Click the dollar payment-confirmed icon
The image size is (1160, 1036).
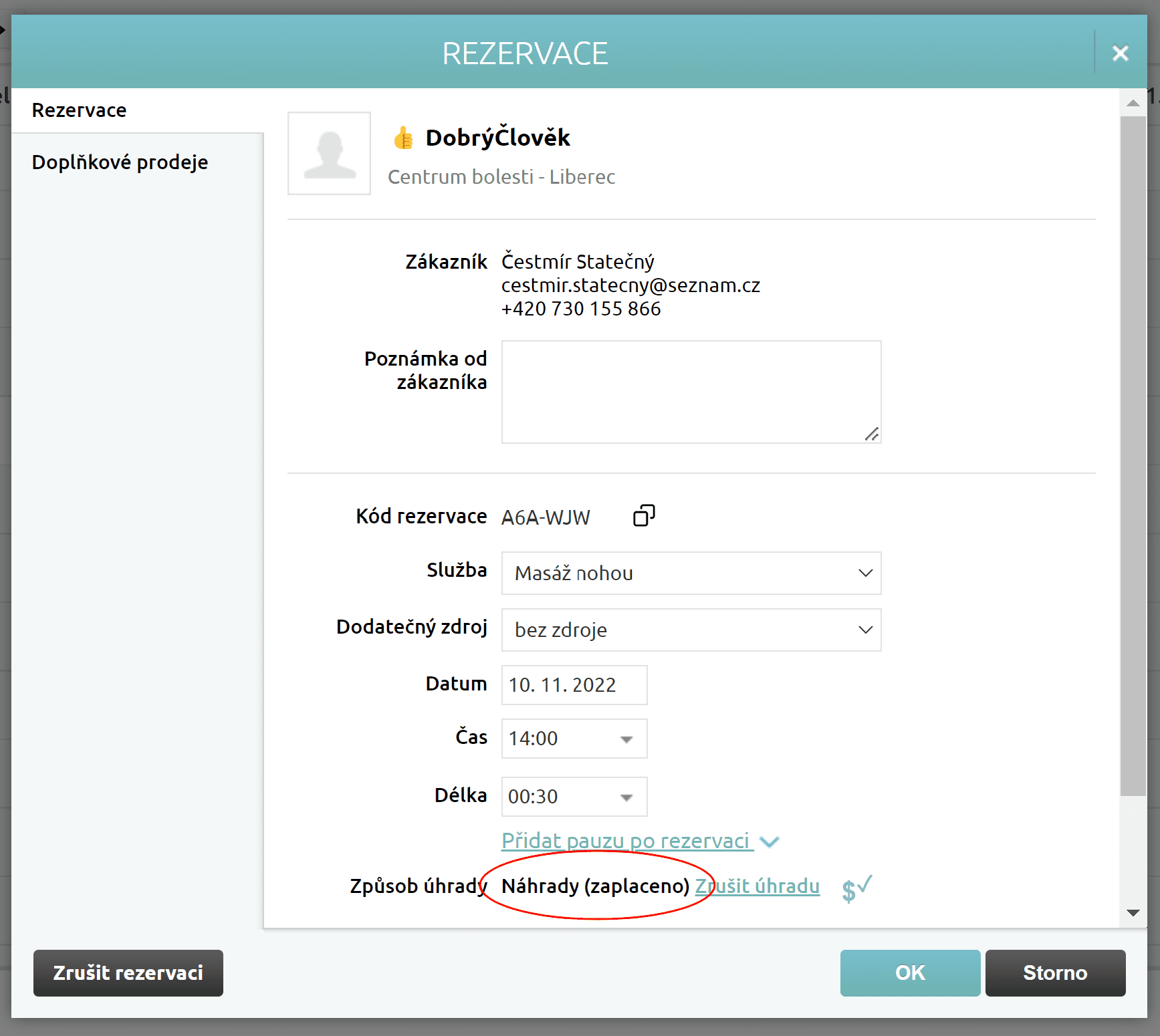[855, 886]
